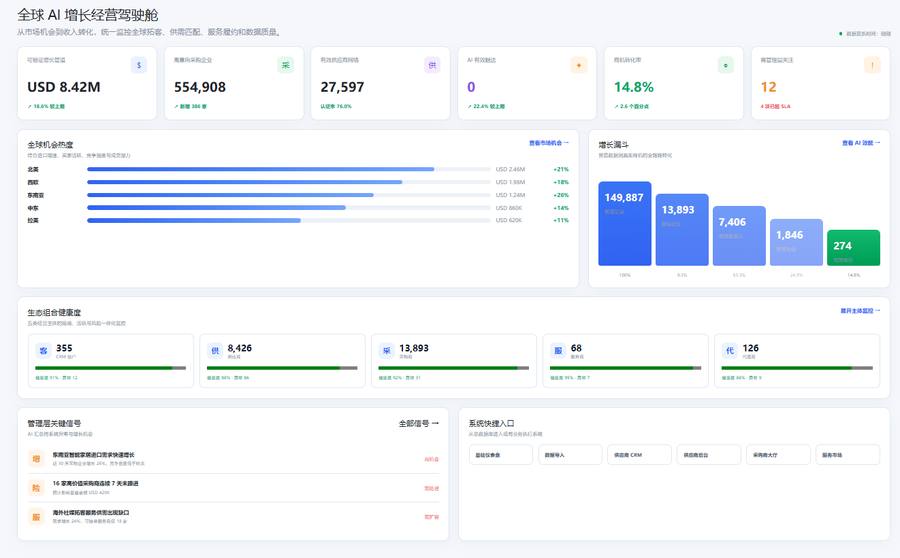
Task: Open the 查看 AI 效能 link in growth funnel panel
Action: [861, 143]
